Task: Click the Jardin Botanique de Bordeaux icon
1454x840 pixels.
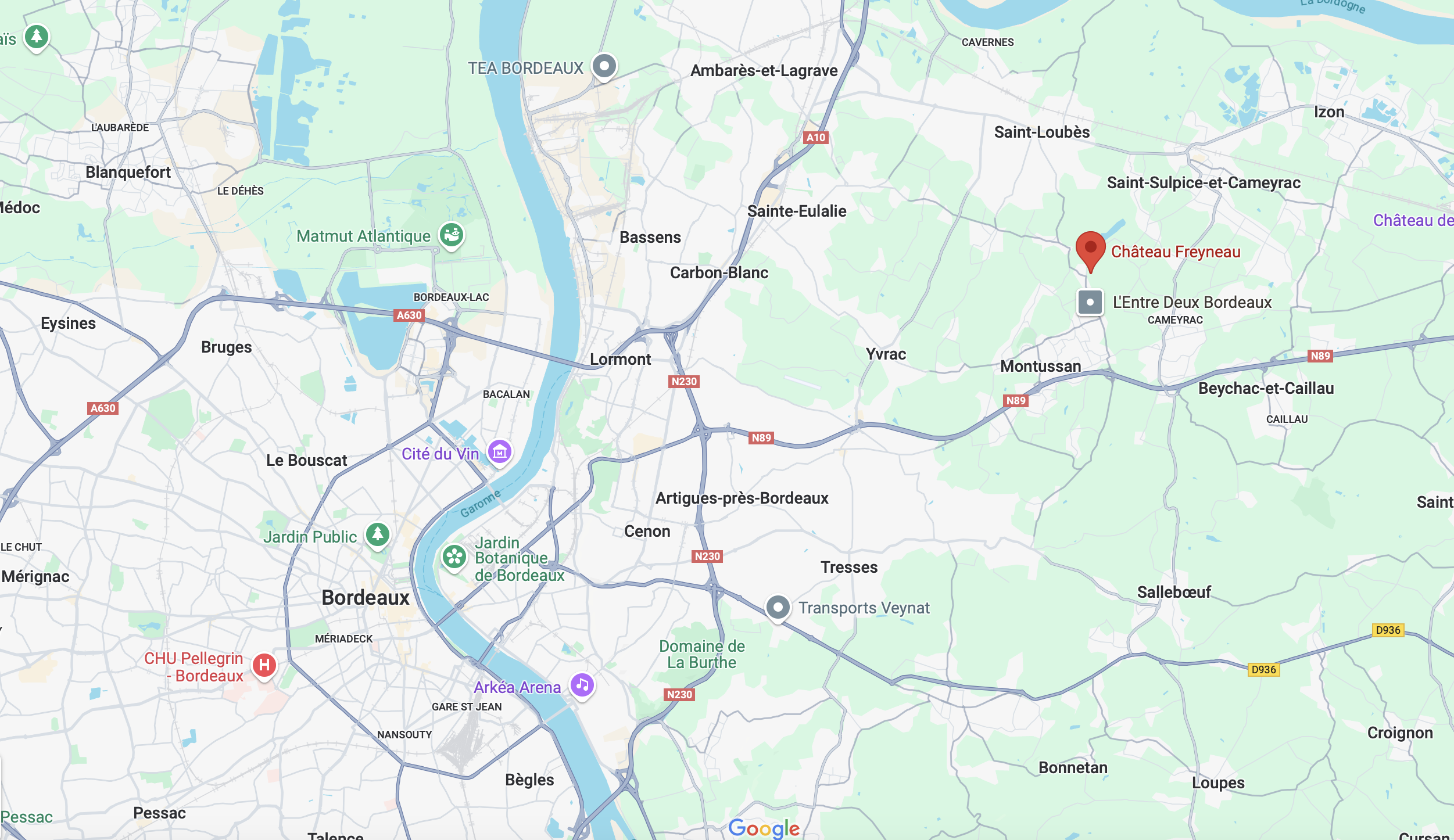Action: point(454,558)
